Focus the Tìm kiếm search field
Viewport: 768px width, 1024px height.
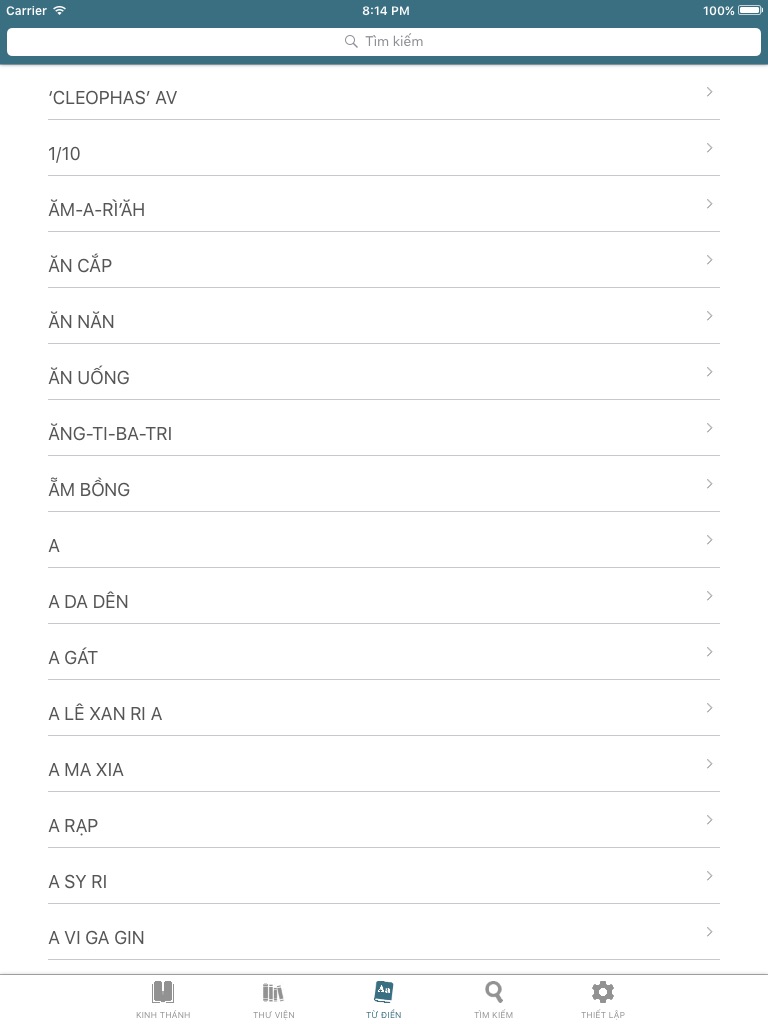click(x=384, y=42)
